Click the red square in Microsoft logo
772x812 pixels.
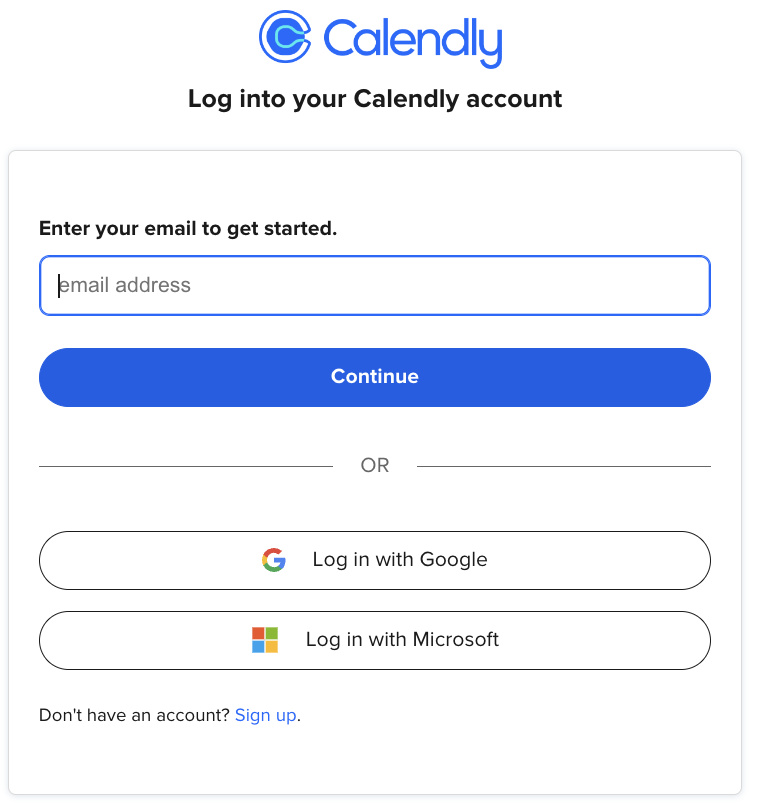tap(258, 633)
